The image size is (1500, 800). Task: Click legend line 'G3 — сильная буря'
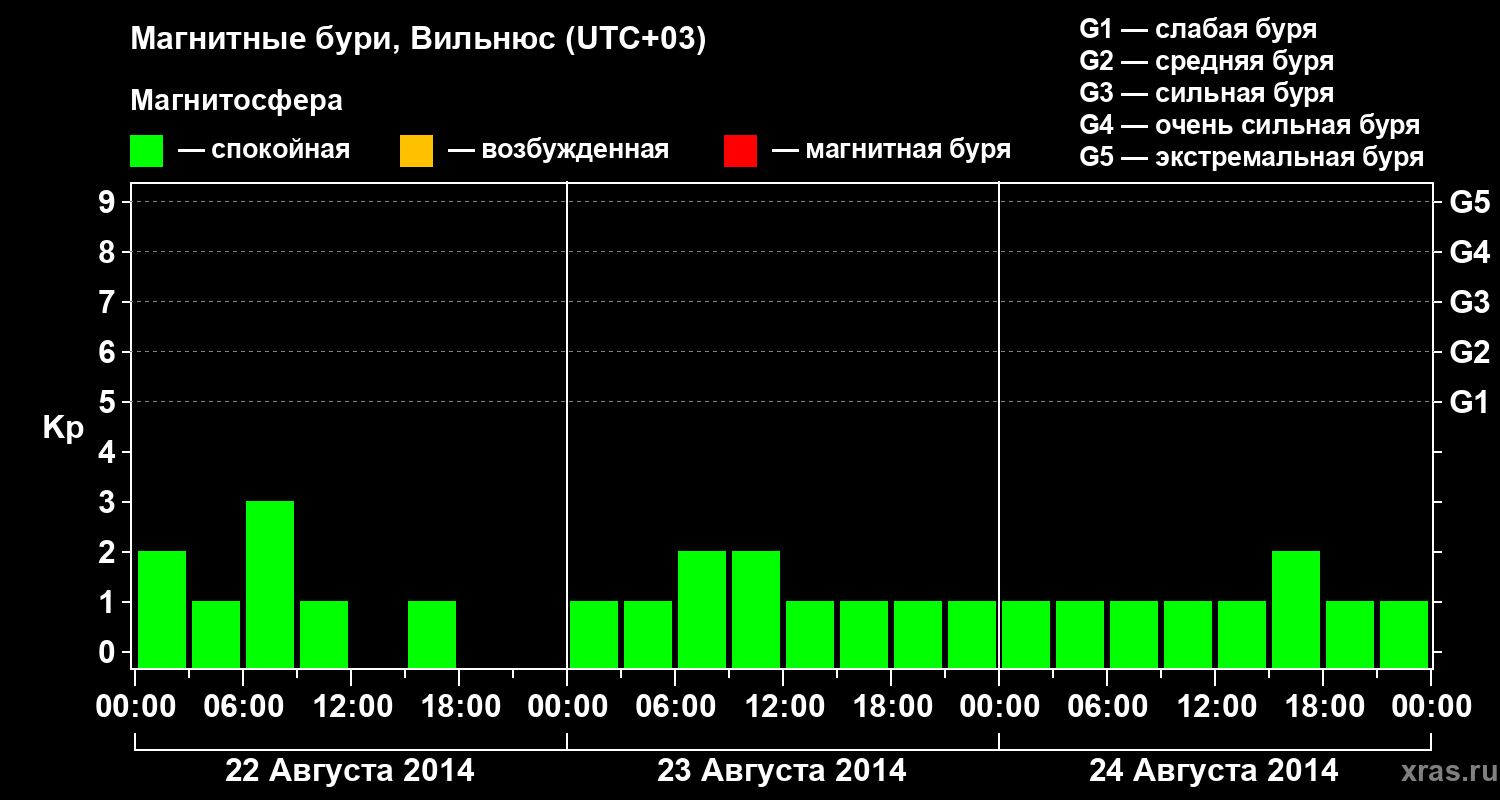coord(1206,93)
